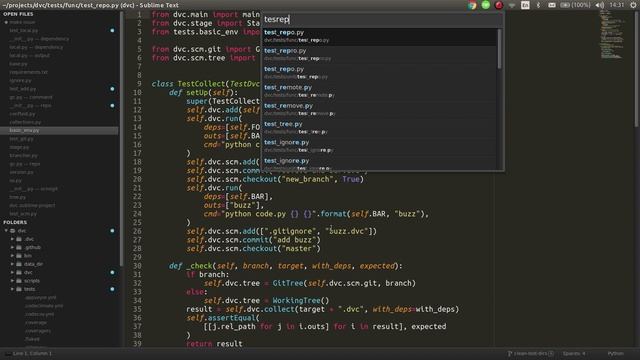
Task: Expand the data_dir folder arrow
Action: [12, 264]
